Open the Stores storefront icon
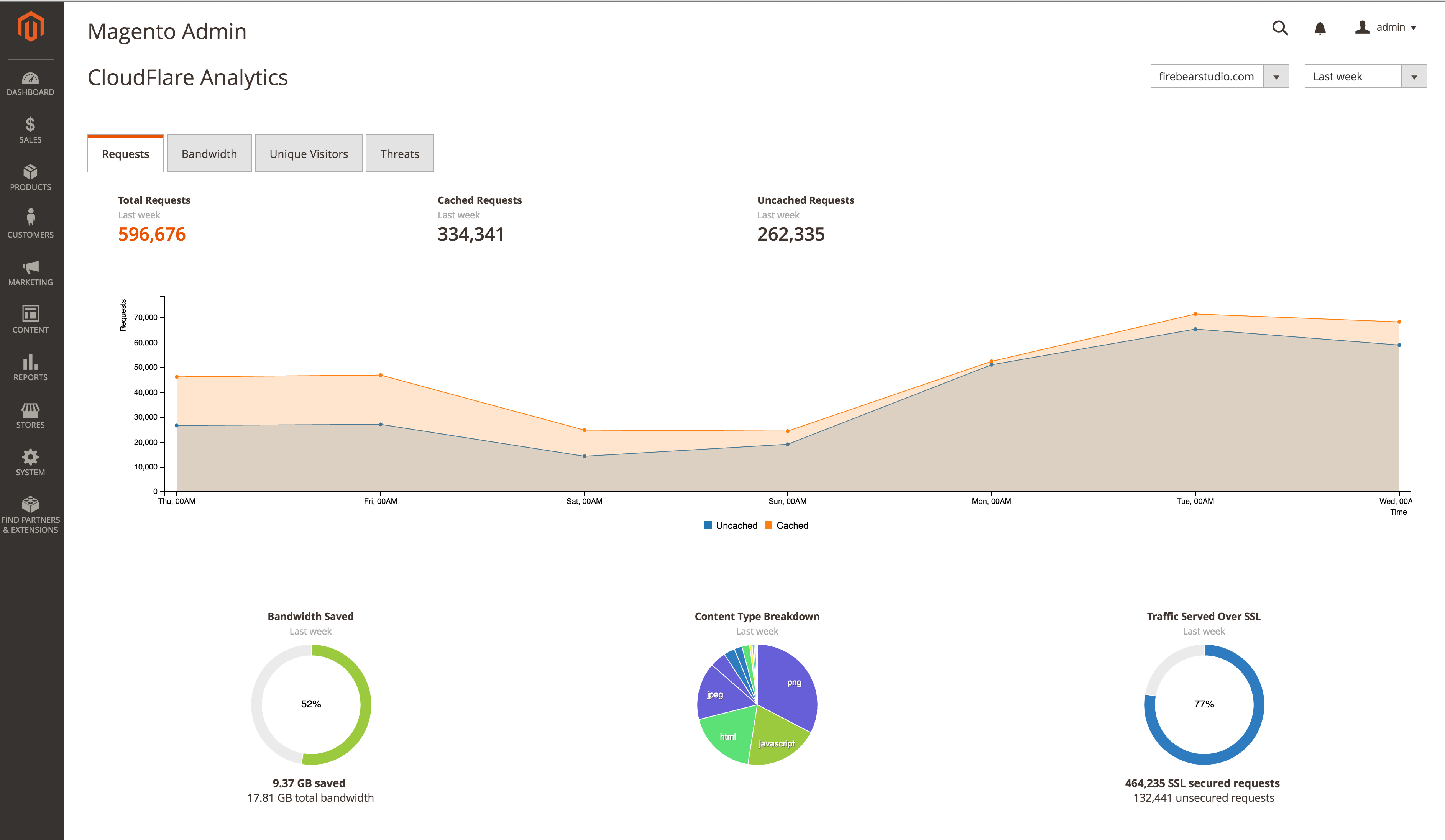 30,410
